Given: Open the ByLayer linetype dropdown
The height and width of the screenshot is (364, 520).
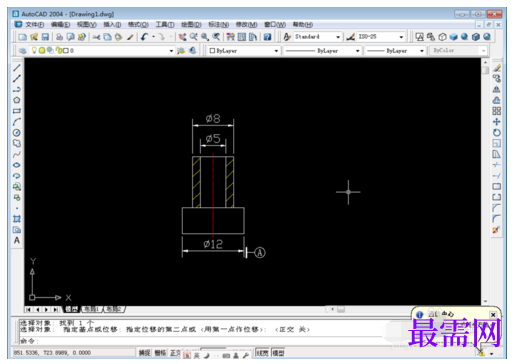Looking at the screenshot, I should (358, 51).
